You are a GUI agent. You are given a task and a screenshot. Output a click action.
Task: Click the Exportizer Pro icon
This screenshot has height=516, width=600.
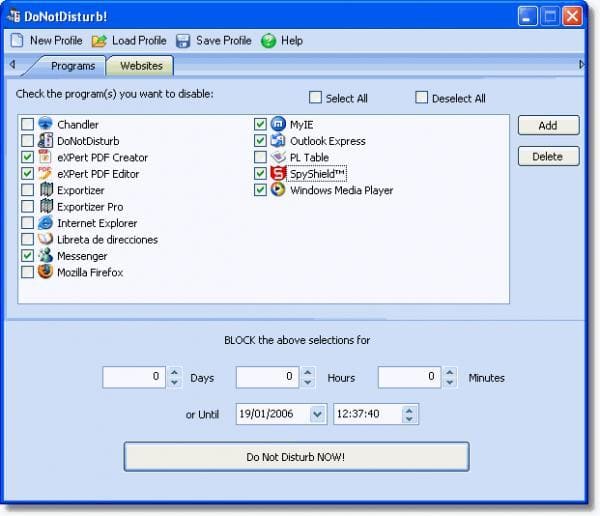point(46,206)
